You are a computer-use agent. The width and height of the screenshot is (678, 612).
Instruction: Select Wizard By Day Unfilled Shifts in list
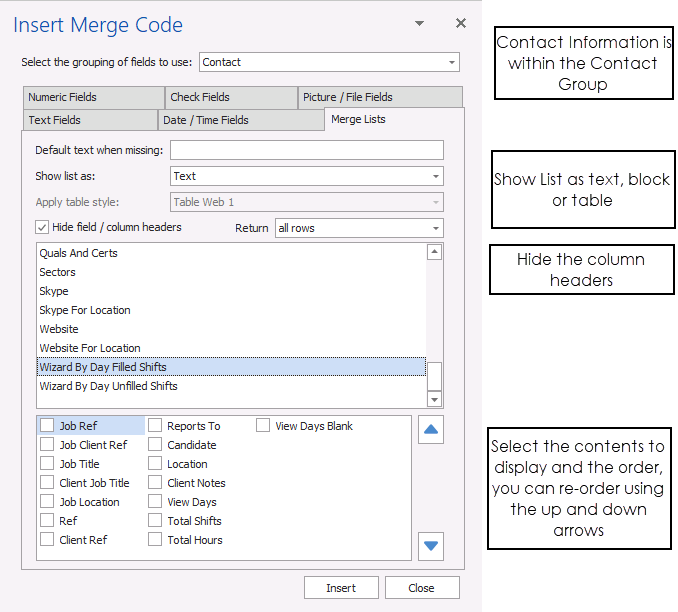[108, 386]
